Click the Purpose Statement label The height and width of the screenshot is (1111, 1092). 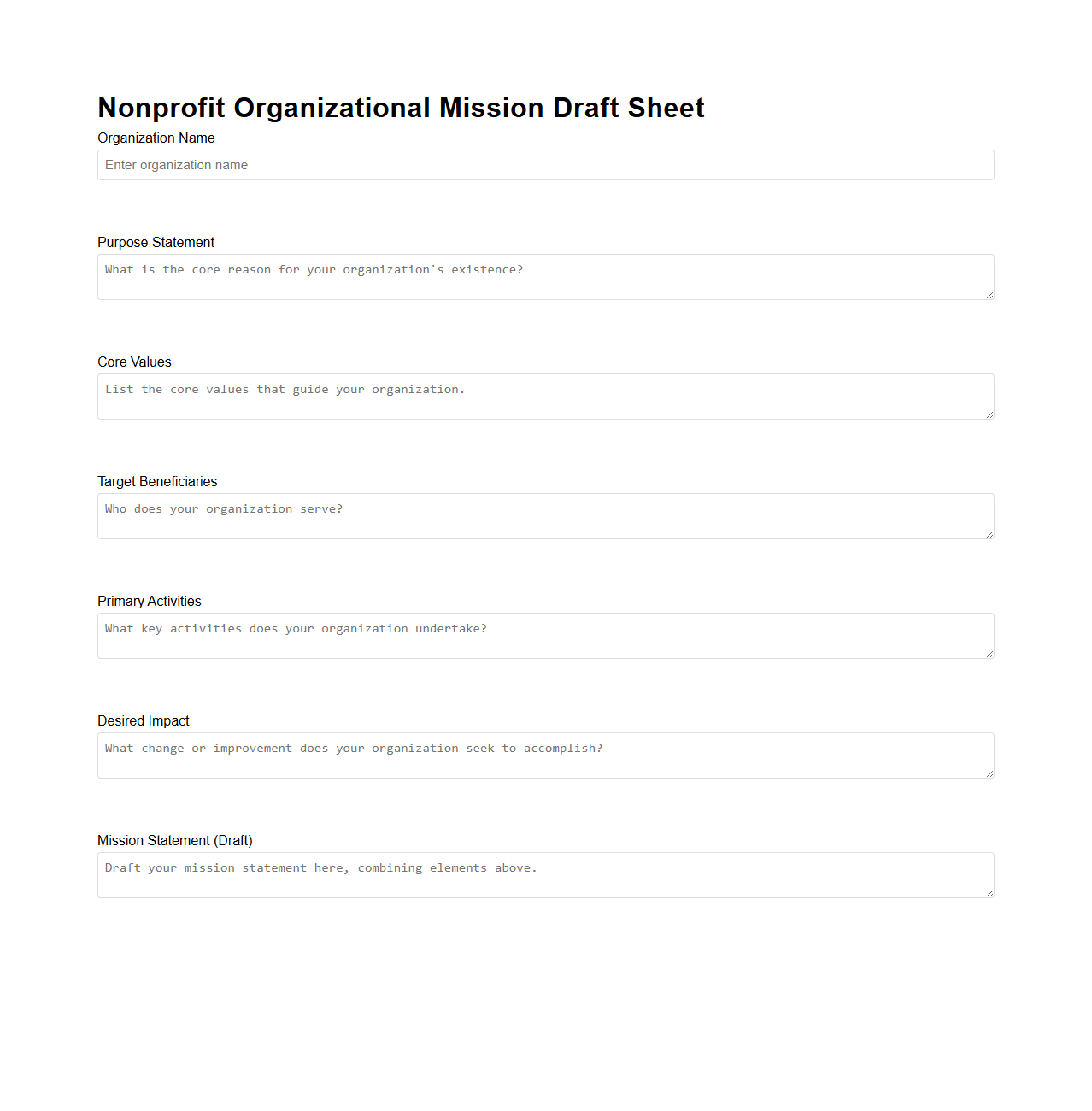pos(156,242)
